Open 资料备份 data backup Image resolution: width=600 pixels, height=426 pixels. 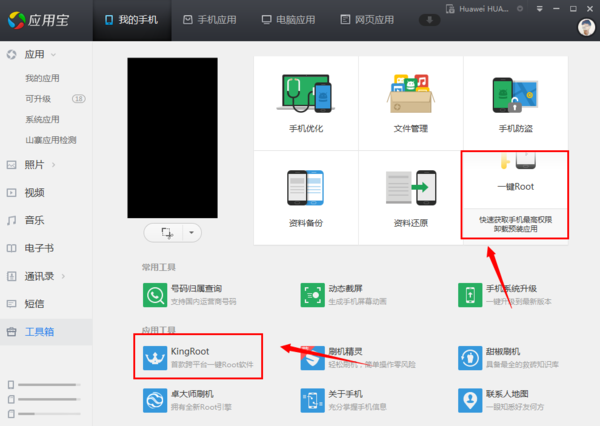point(305,197)
